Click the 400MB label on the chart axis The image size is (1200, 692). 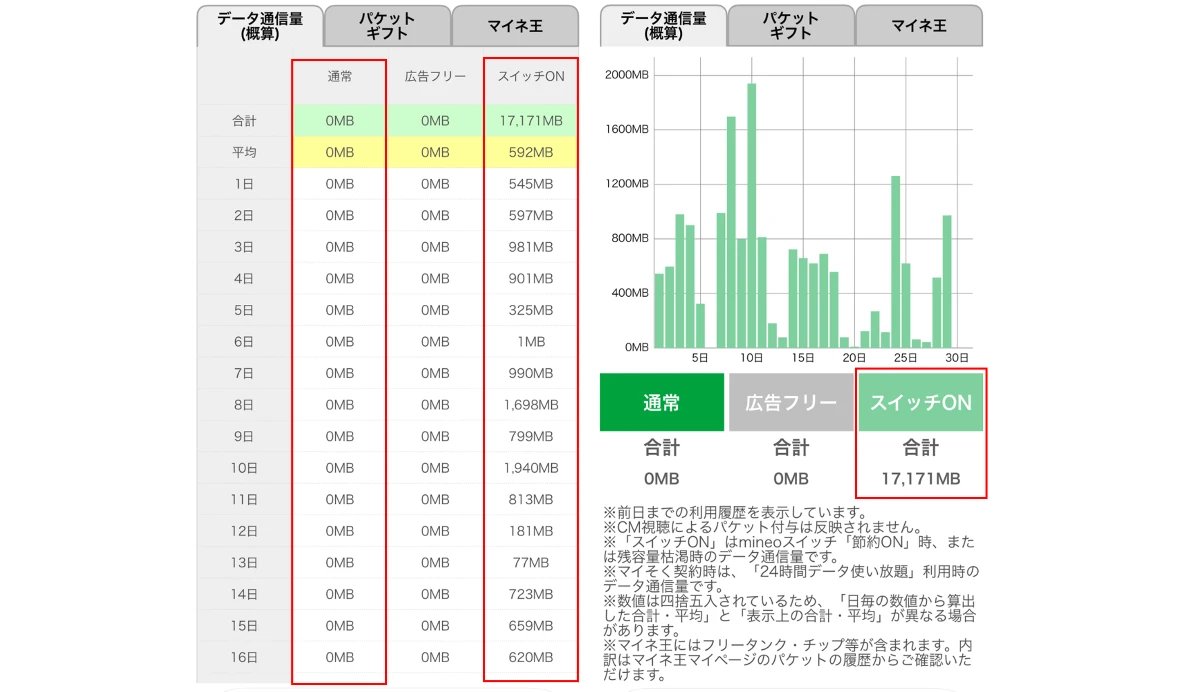click(630, 293)
